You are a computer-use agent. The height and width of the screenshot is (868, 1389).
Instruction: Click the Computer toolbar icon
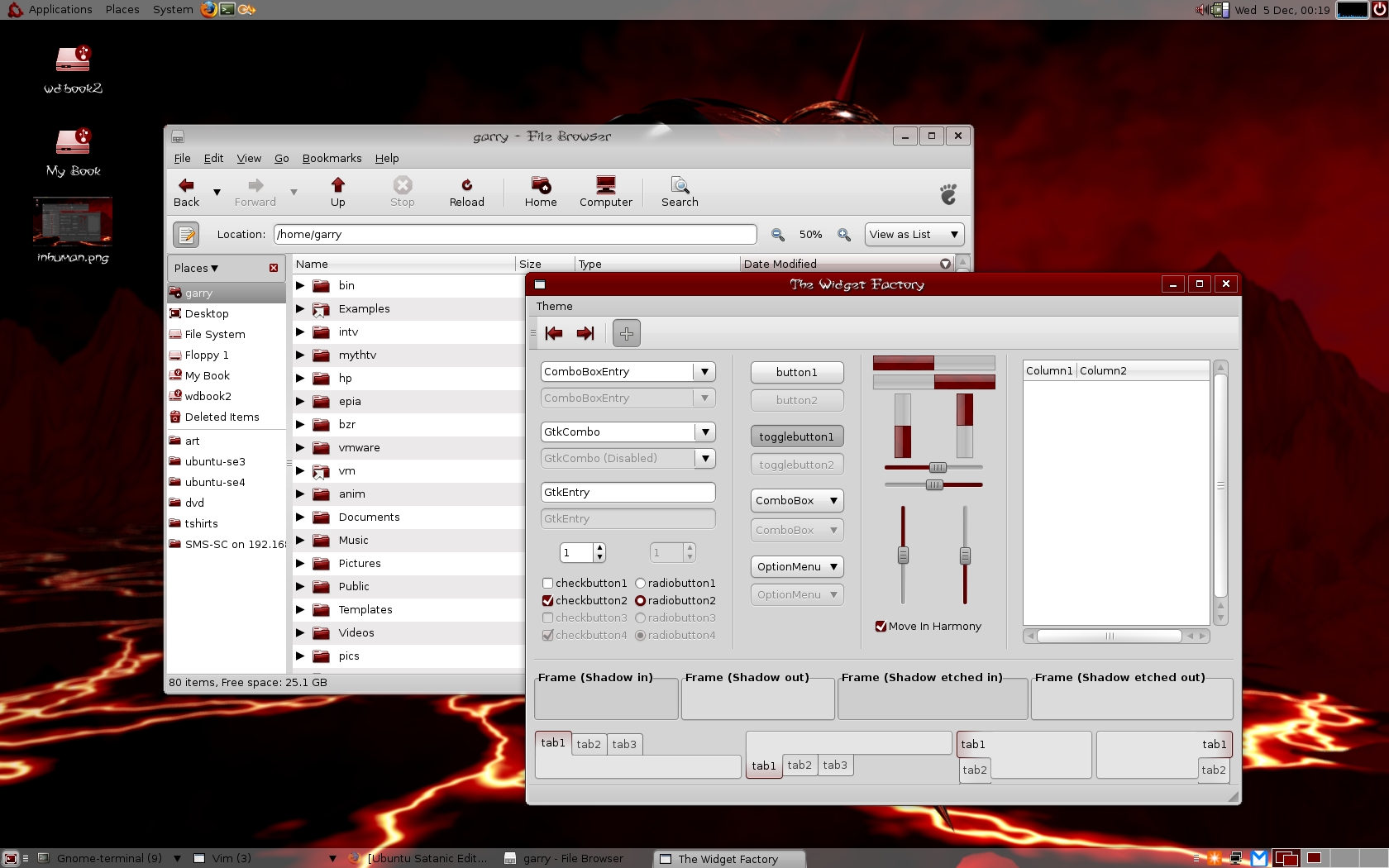(605, 186)
